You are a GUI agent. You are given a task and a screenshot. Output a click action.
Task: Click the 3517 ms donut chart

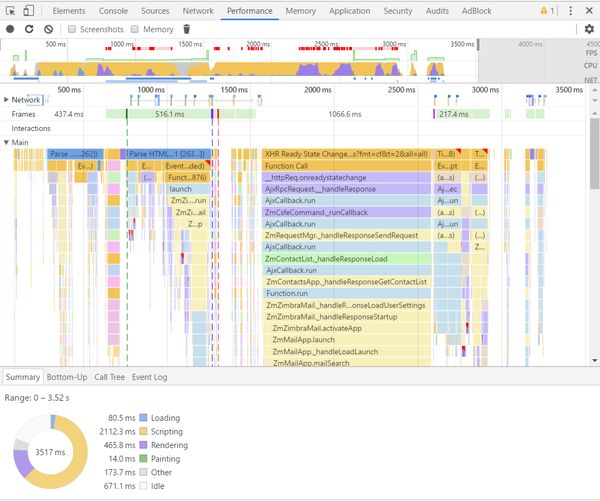[51, 452]
